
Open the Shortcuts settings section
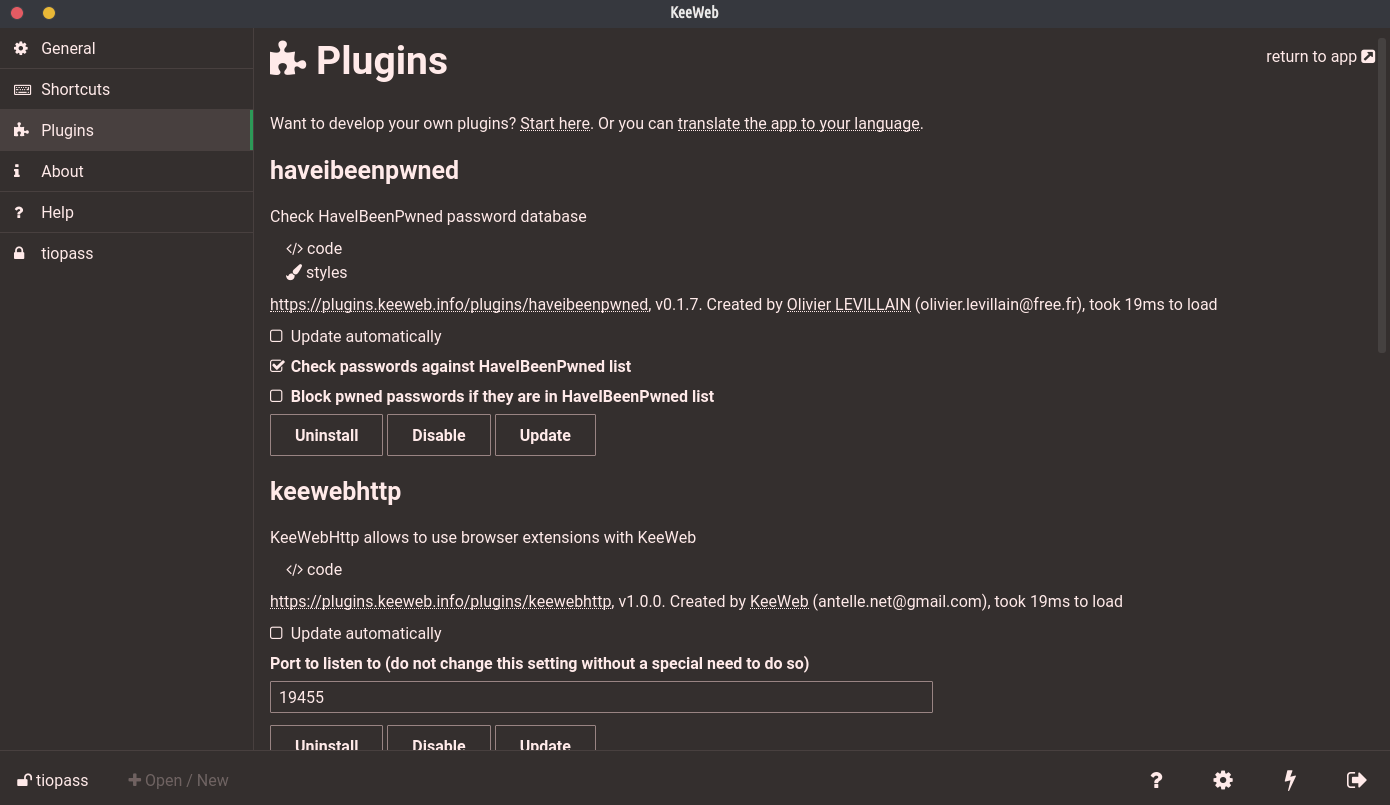126,89
